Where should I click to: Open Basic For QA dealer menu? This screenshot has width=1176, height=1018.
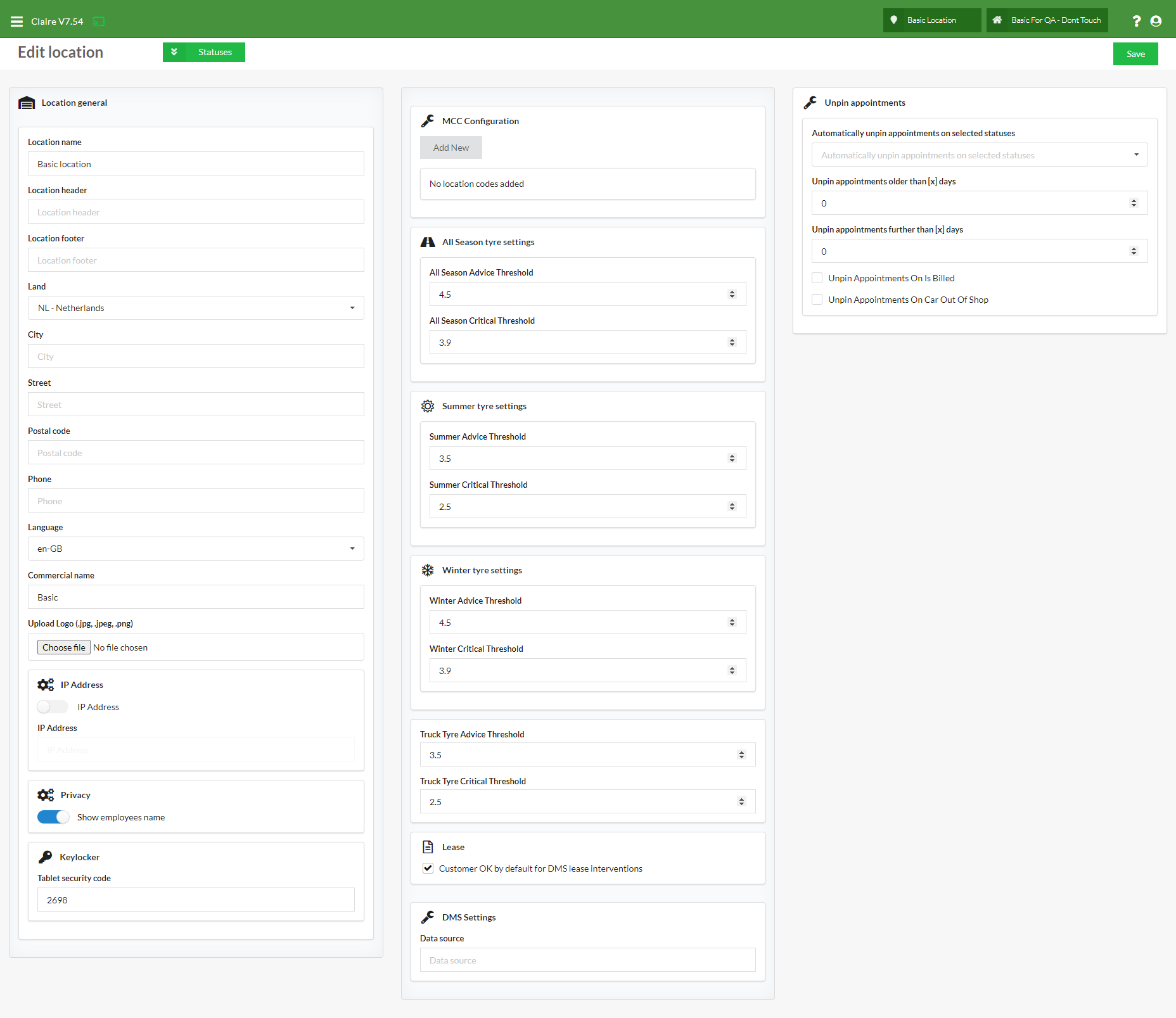[1047, 20]
